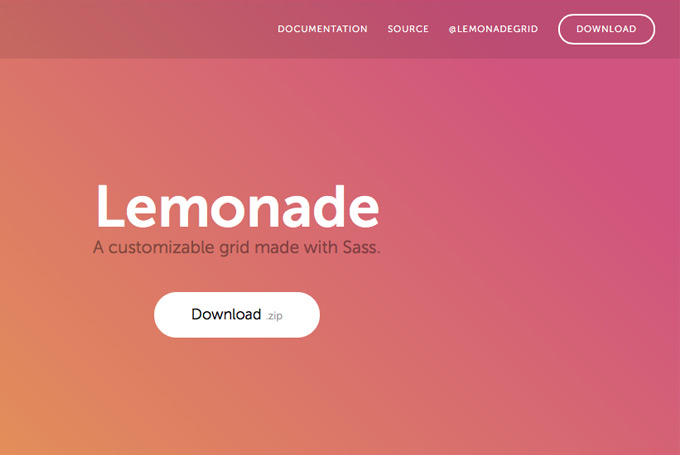Click the letter L of the Lemonade title
The width and height of the screenshot is (680, 455).
click(x=109, y=206)
